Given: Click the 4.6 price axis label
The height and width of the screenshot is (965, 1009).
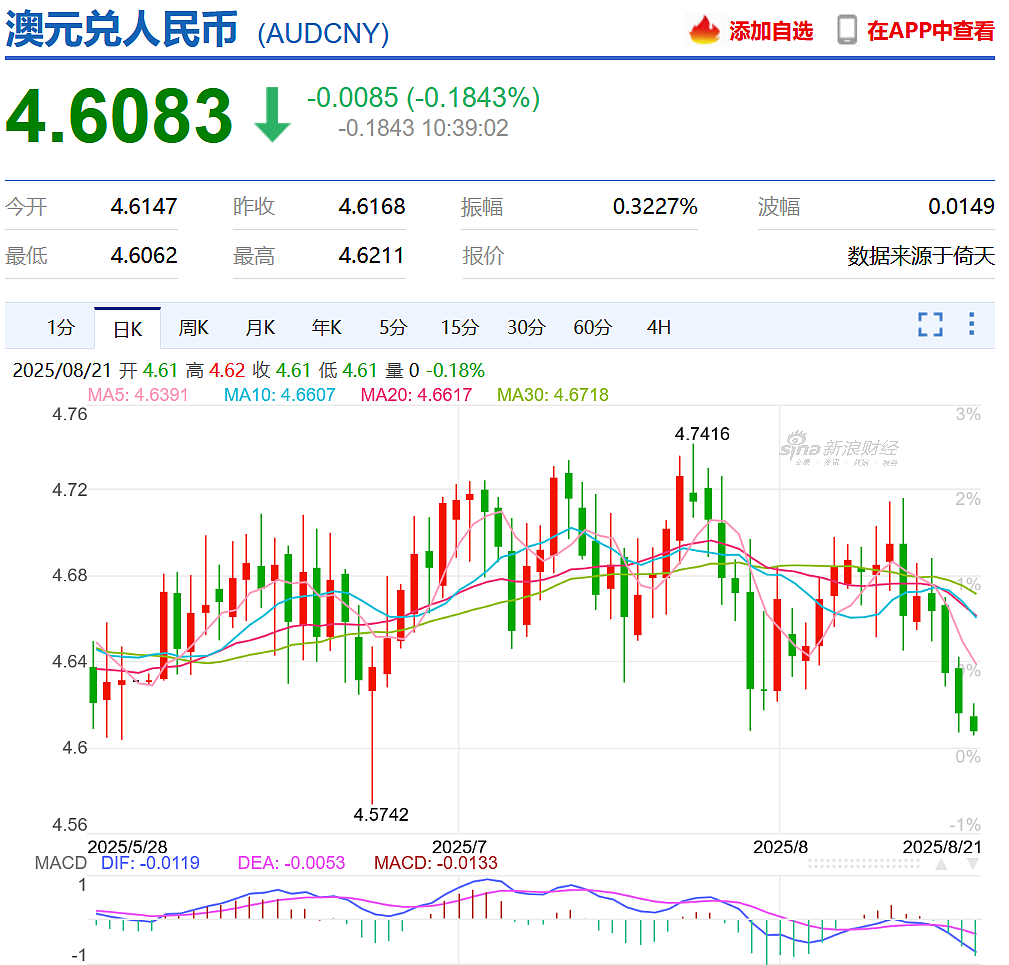Looking at the screenshot, I should tap(75, 748).
